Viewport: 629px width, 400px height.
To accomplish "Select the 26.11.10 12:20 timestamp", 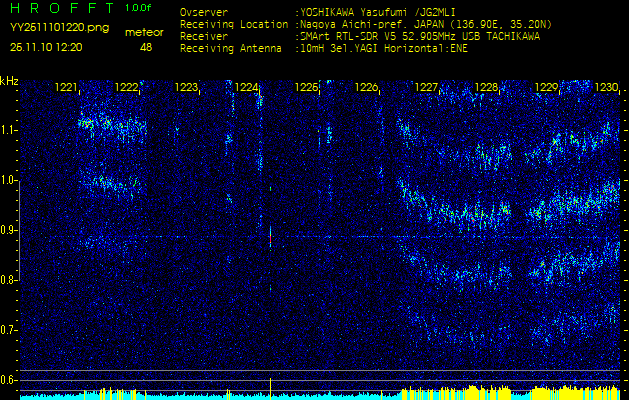I will pos(45,47).
